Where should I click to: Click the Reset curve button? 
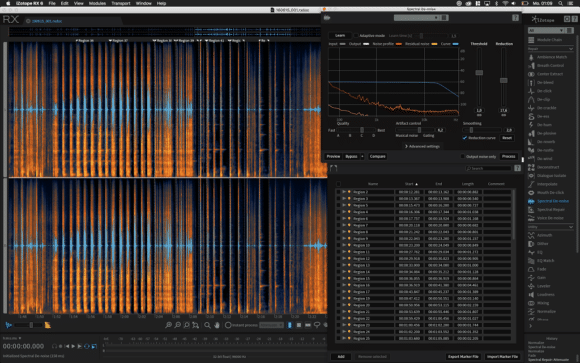coord(507,138)
